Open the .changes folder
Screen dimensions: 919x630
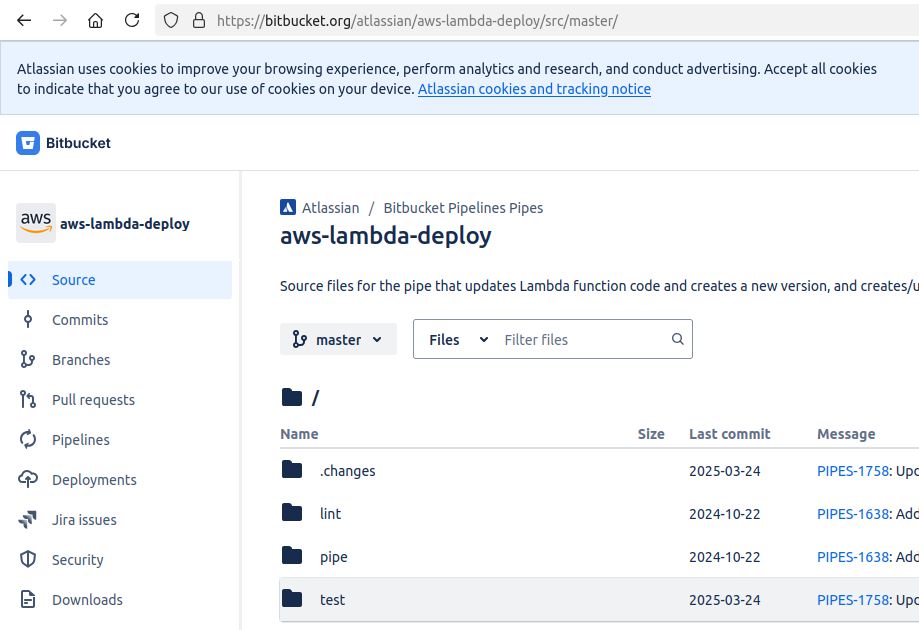(348, 471)
